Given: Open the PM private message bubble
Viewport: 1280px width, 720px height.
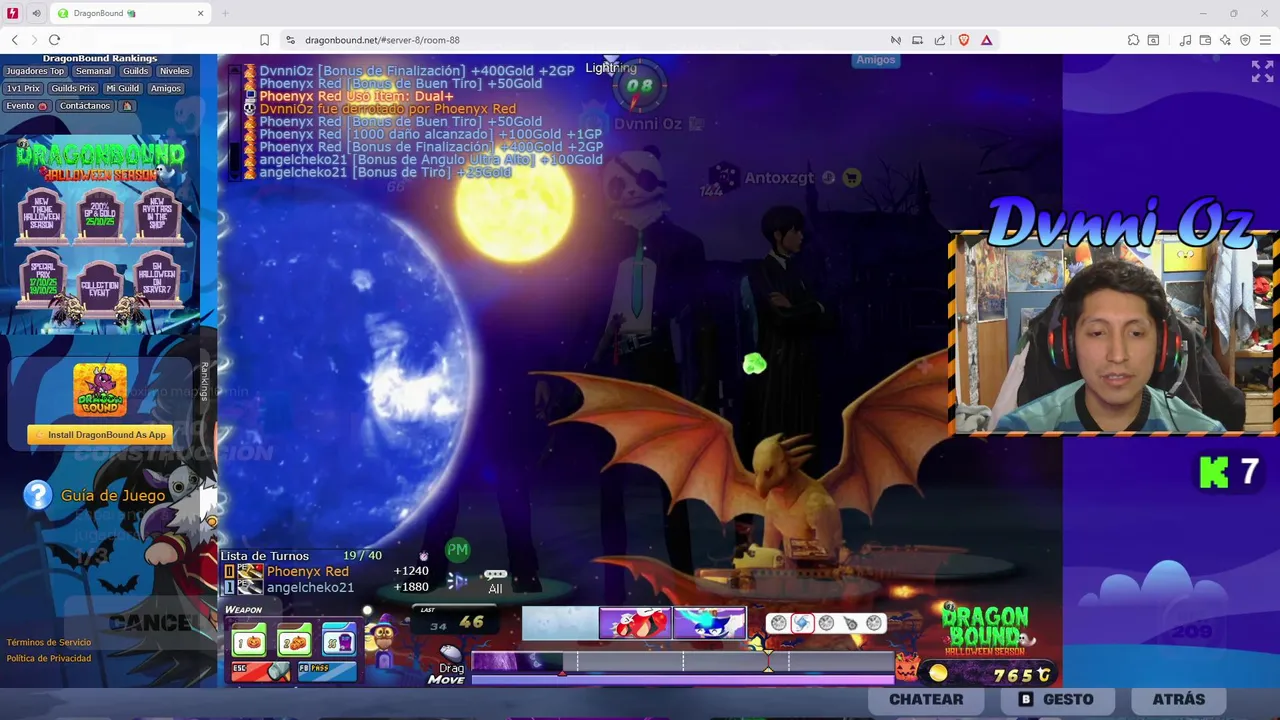Looking at the screenshot, I should 457,549.
